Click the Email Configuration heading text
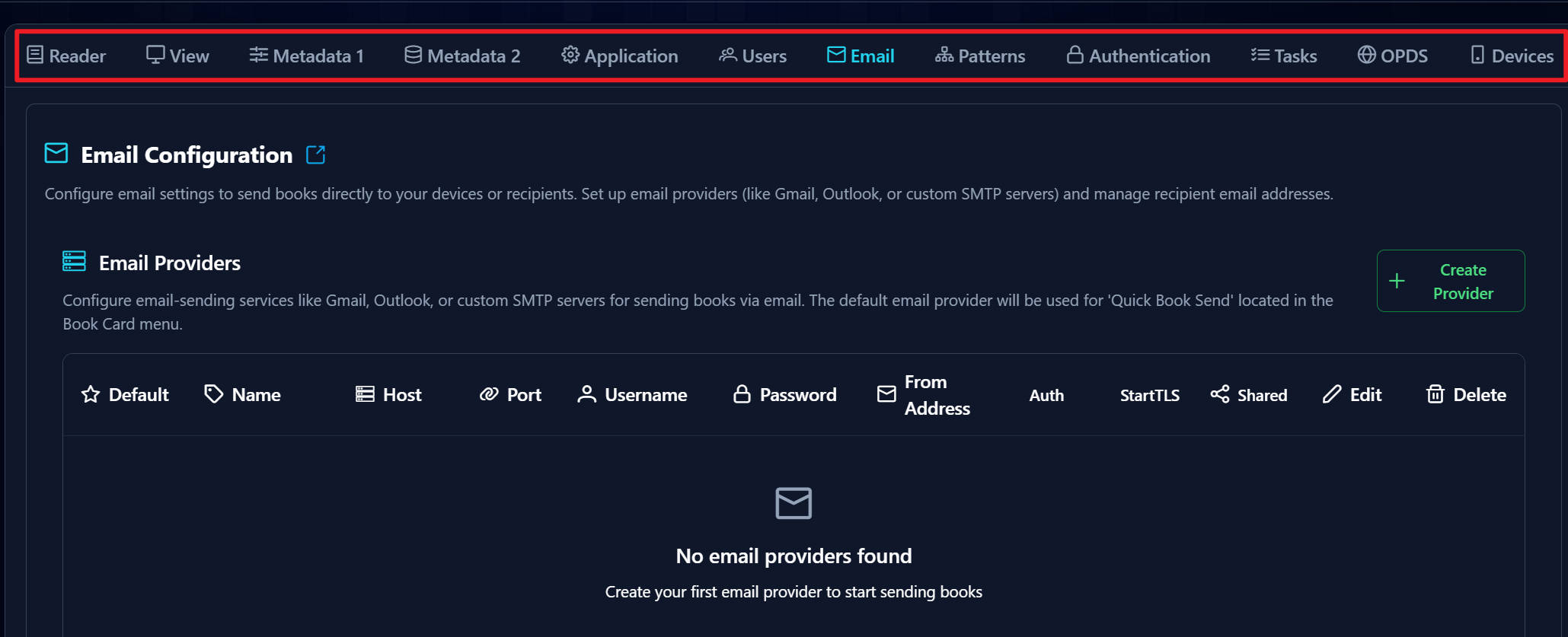The image size is (1568, 637). pos(187,154)
